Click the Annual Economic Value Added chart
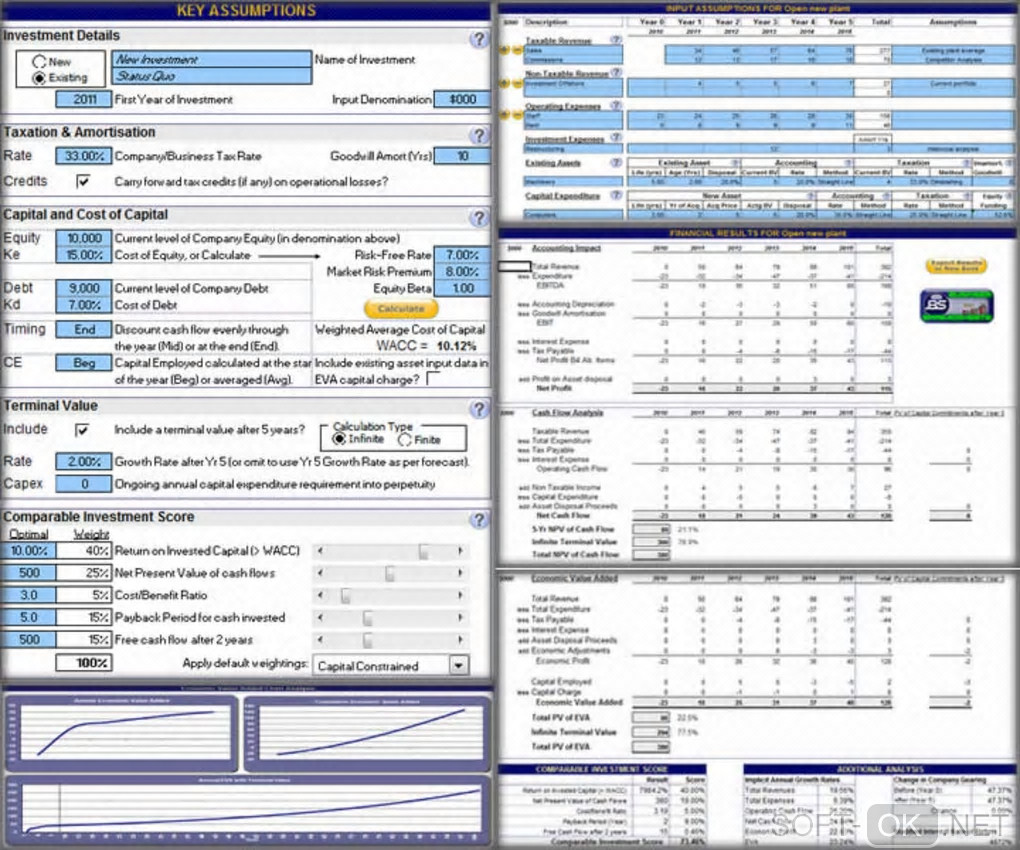1020x850 pixels. tap(122, 733)
